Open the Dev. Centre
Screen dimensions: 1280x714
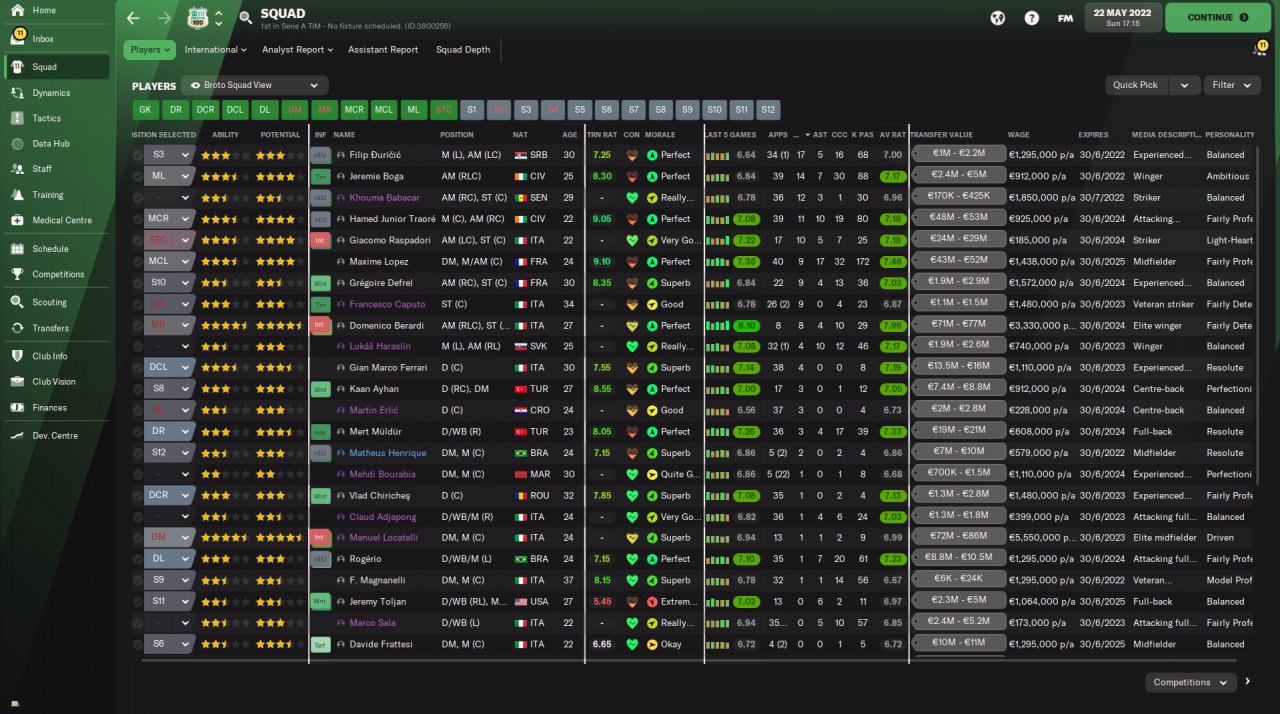55,436
